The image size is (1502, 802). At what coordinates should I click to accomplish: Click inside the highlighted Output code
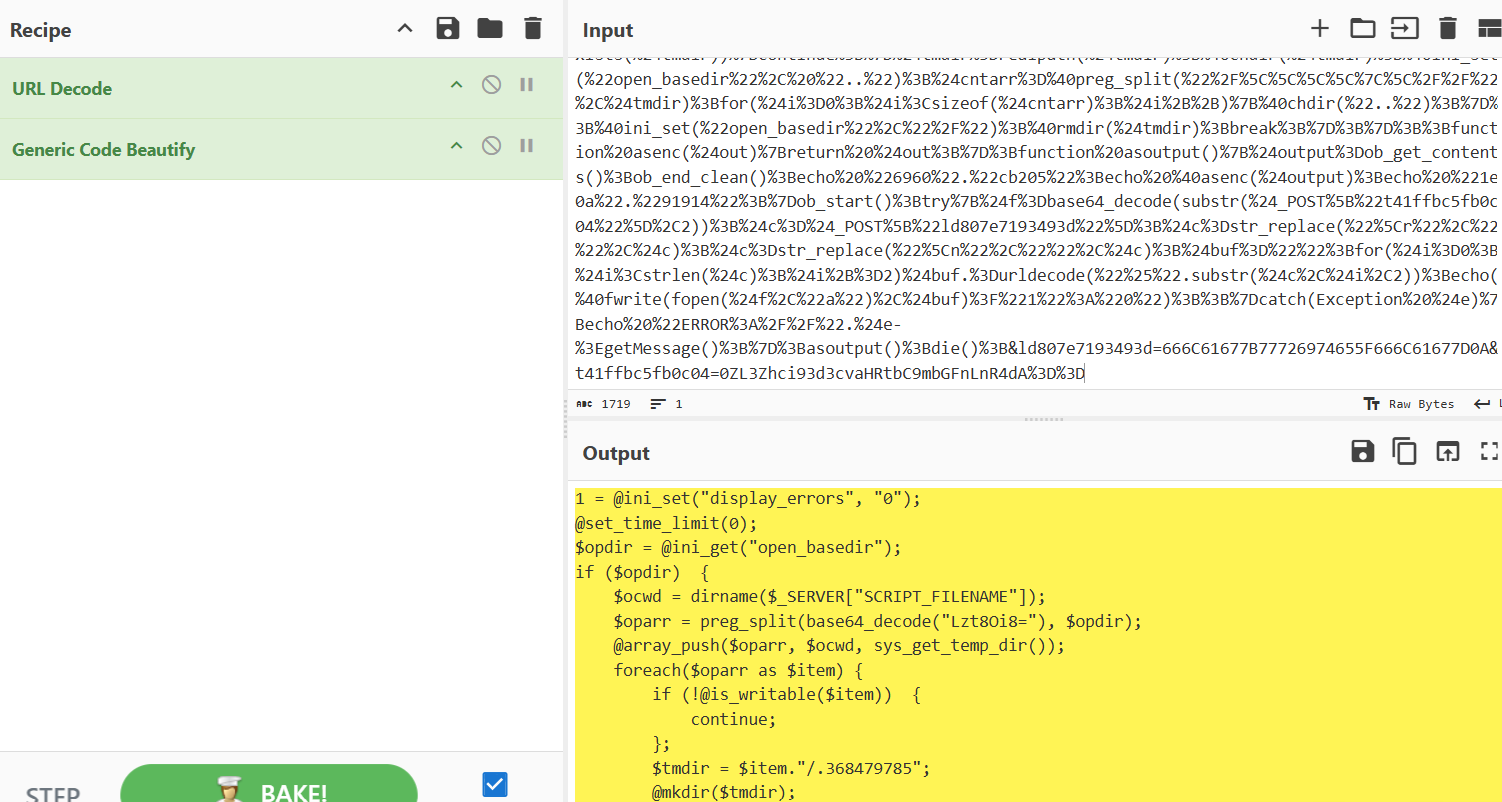click(x=1038, y=645)
